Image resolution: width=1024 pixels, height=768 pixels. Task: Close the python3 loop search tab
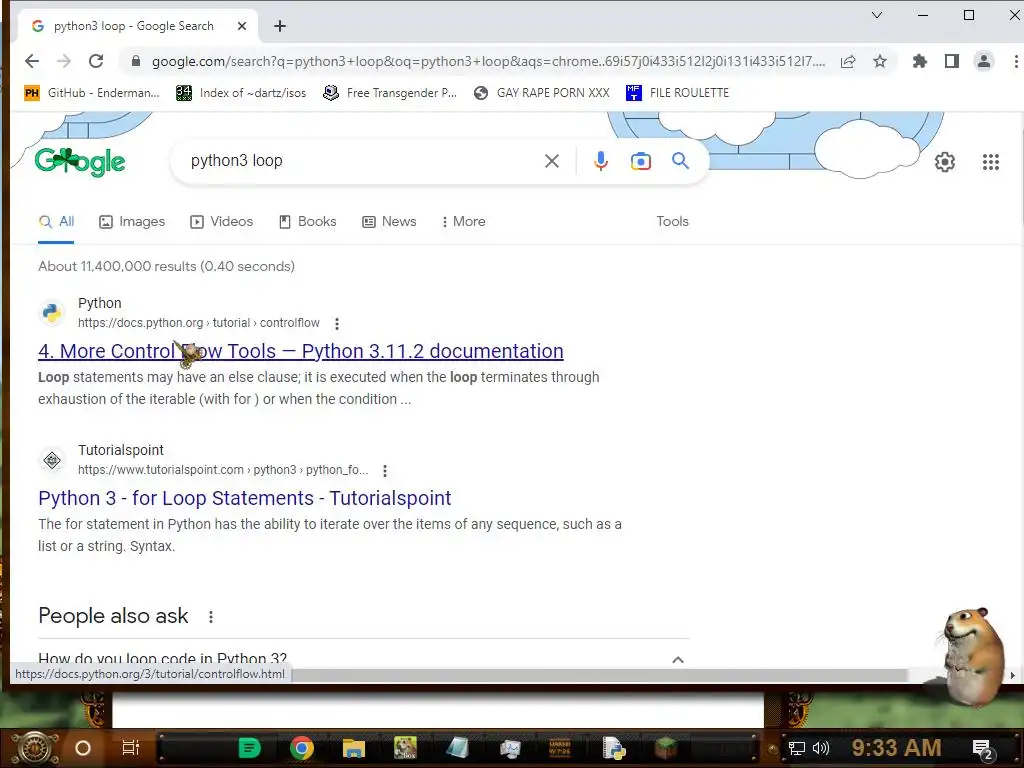point(242,26)
